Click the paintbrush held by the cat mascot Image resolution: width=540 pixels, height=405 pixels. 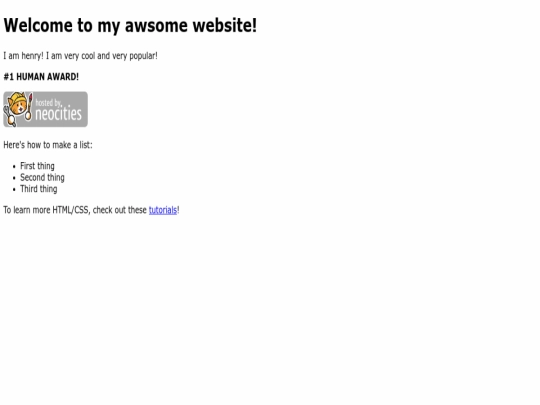coord(30,106)
